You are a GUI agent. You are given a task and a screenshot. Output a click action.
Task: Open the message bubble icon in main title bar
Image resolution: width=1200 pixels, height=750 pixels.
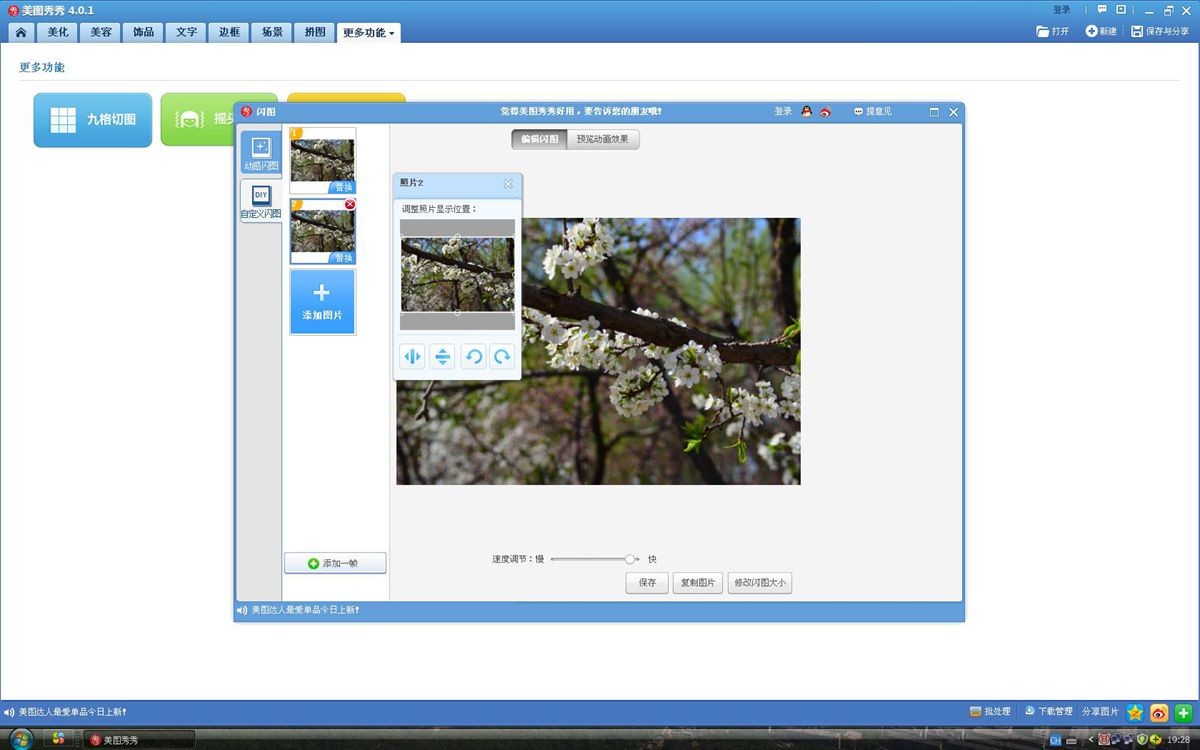point(1102,10)
